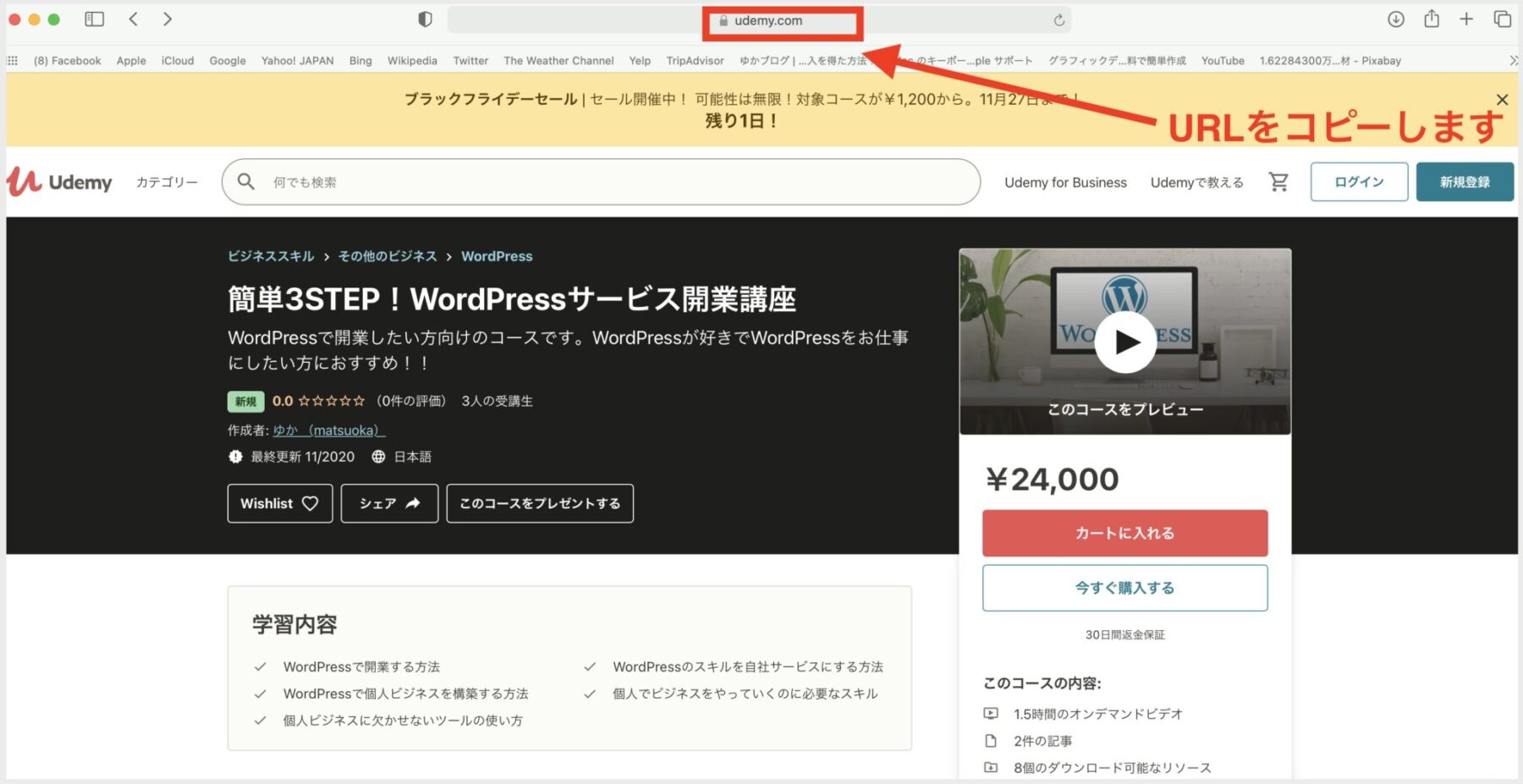Add a new tab with plus icon
The image size is (1523, 784).
1466,19
